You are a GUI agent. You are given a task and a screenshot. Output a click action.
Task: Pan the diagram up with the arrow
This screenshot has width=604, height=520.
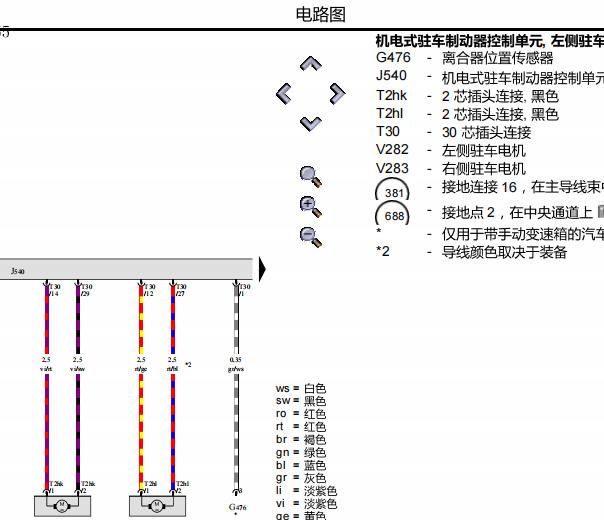311,64
